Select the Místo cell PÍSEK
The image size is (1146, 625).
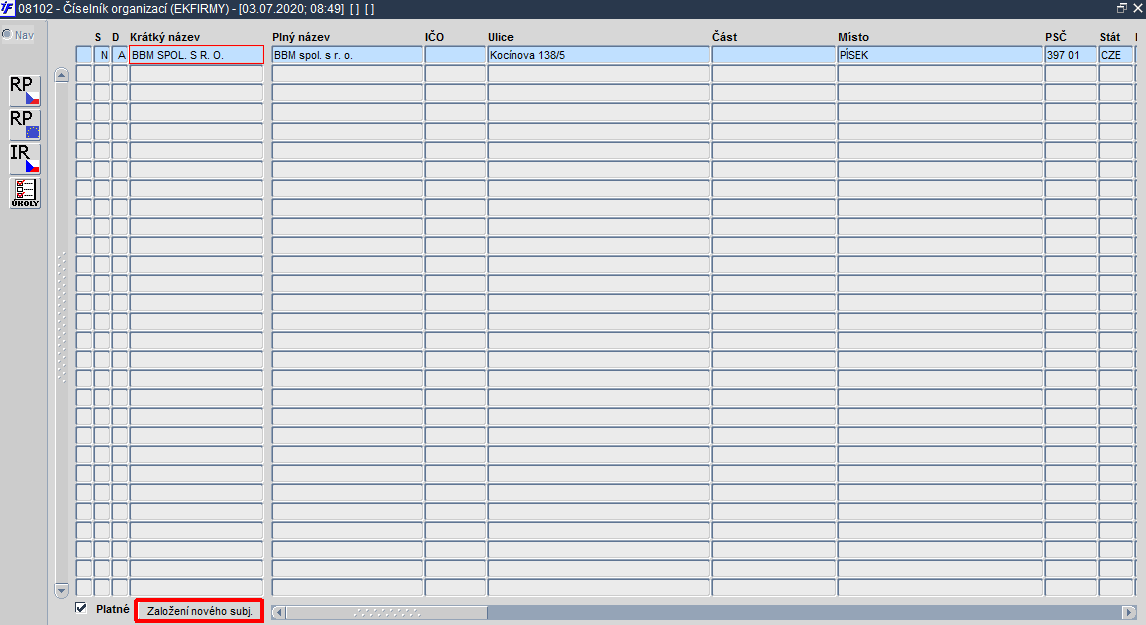(x=940, y=55)
